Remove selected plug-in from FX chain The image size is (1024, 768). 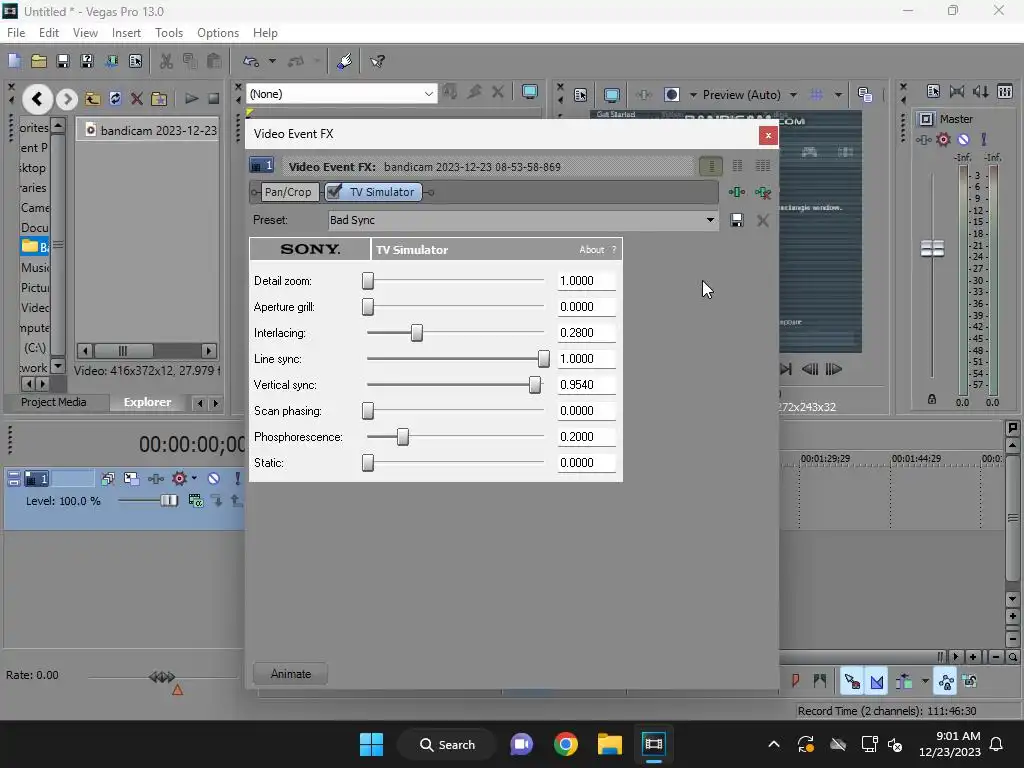[763, 192]
